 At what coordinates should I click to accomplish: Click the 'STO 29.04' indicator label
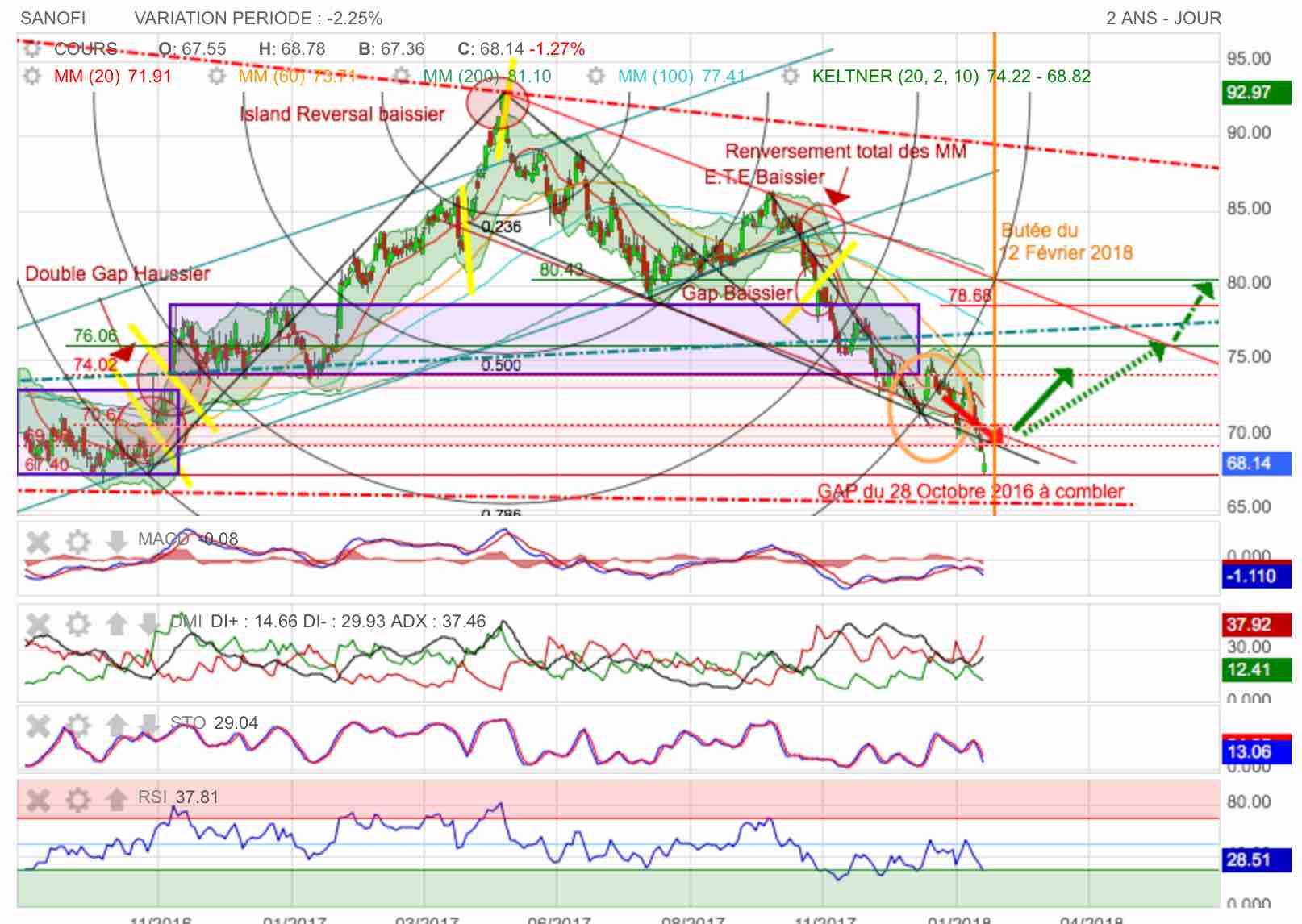(x=214, y=723)
